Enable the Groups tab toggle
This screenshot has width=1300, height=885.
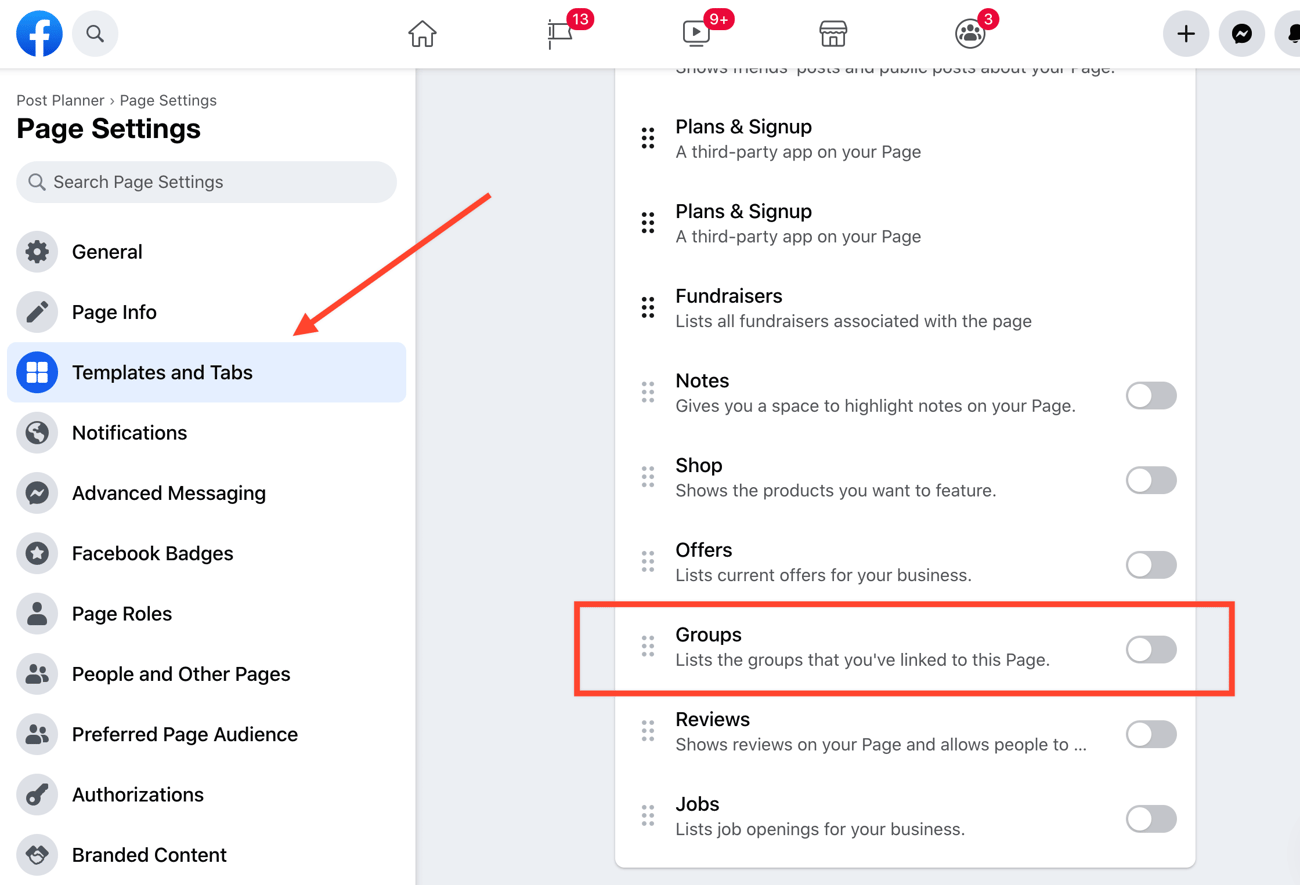click(x=1150, y=649)
